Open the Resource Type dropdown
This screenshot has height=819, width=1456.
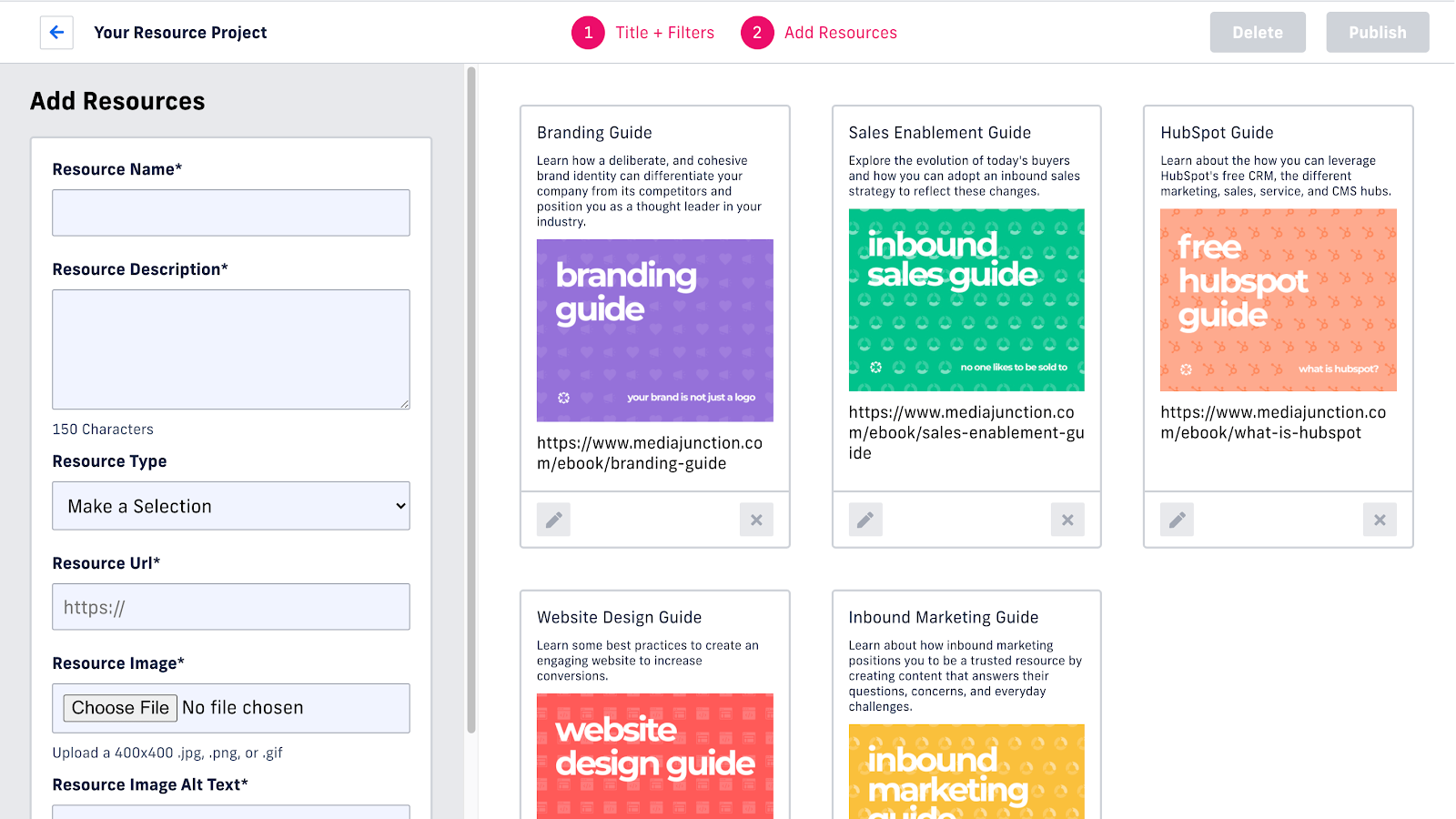pos(231,506)
